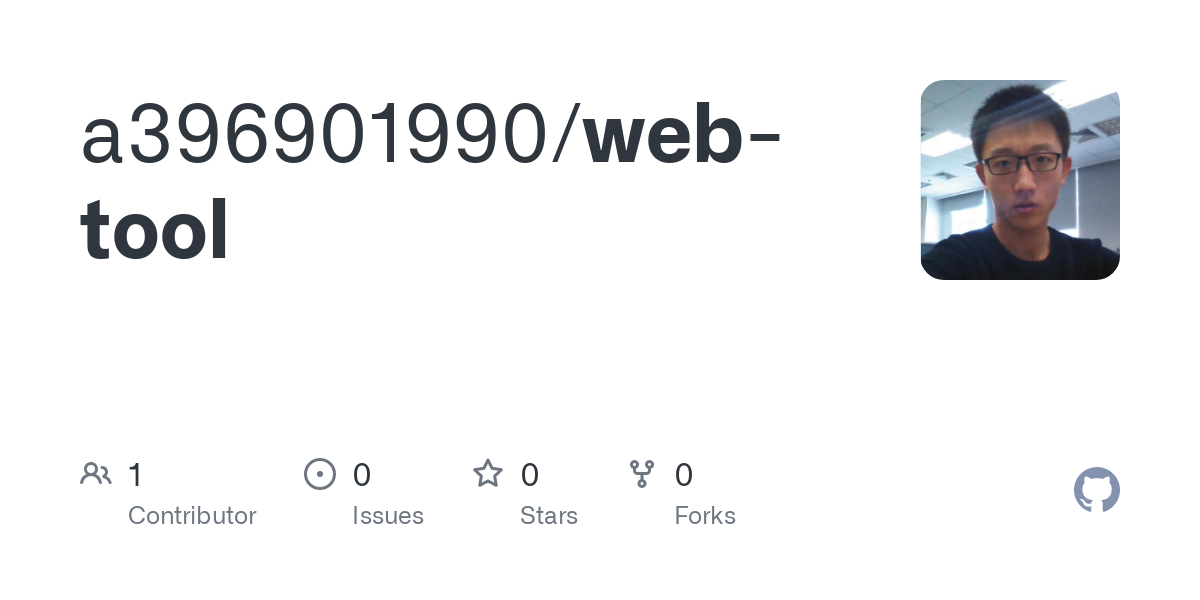
Task: Click the owner name a396901990
Action: pos(313,137)
